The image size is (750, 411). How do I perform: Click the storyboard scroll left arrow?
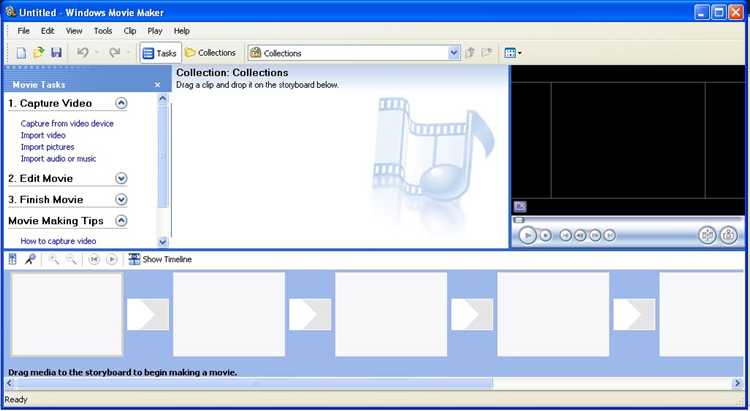click(9, 383)
